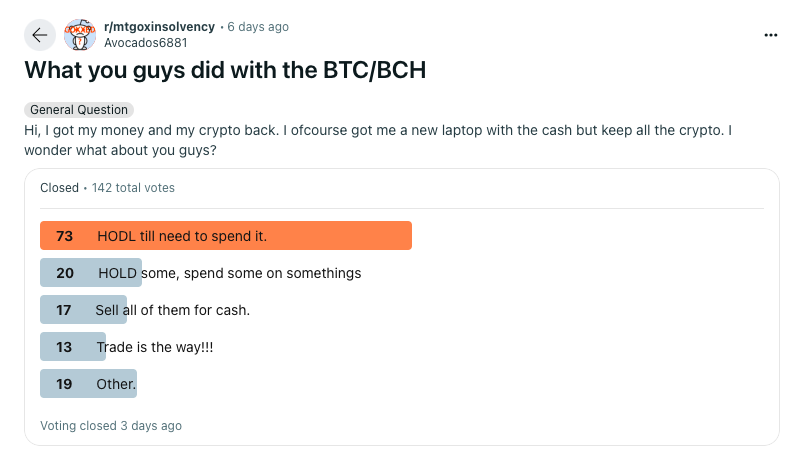Click the Closed poll status label

[60, 188]
